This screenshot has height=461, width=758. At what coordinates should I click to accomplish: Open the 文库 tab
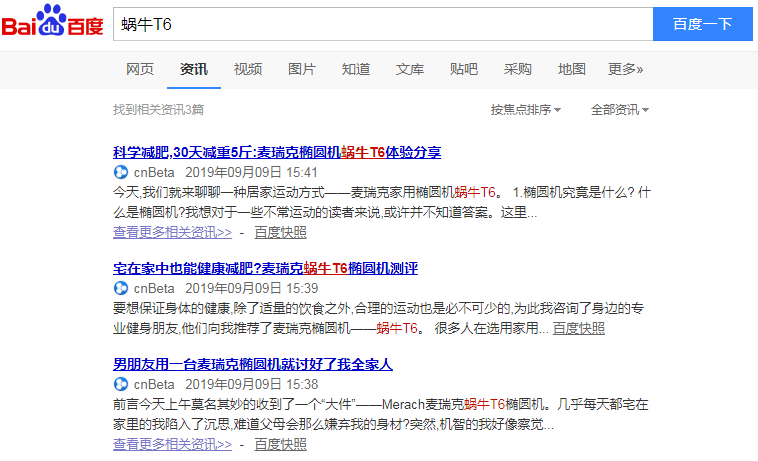pyautogui.click(x=410, y=69)
